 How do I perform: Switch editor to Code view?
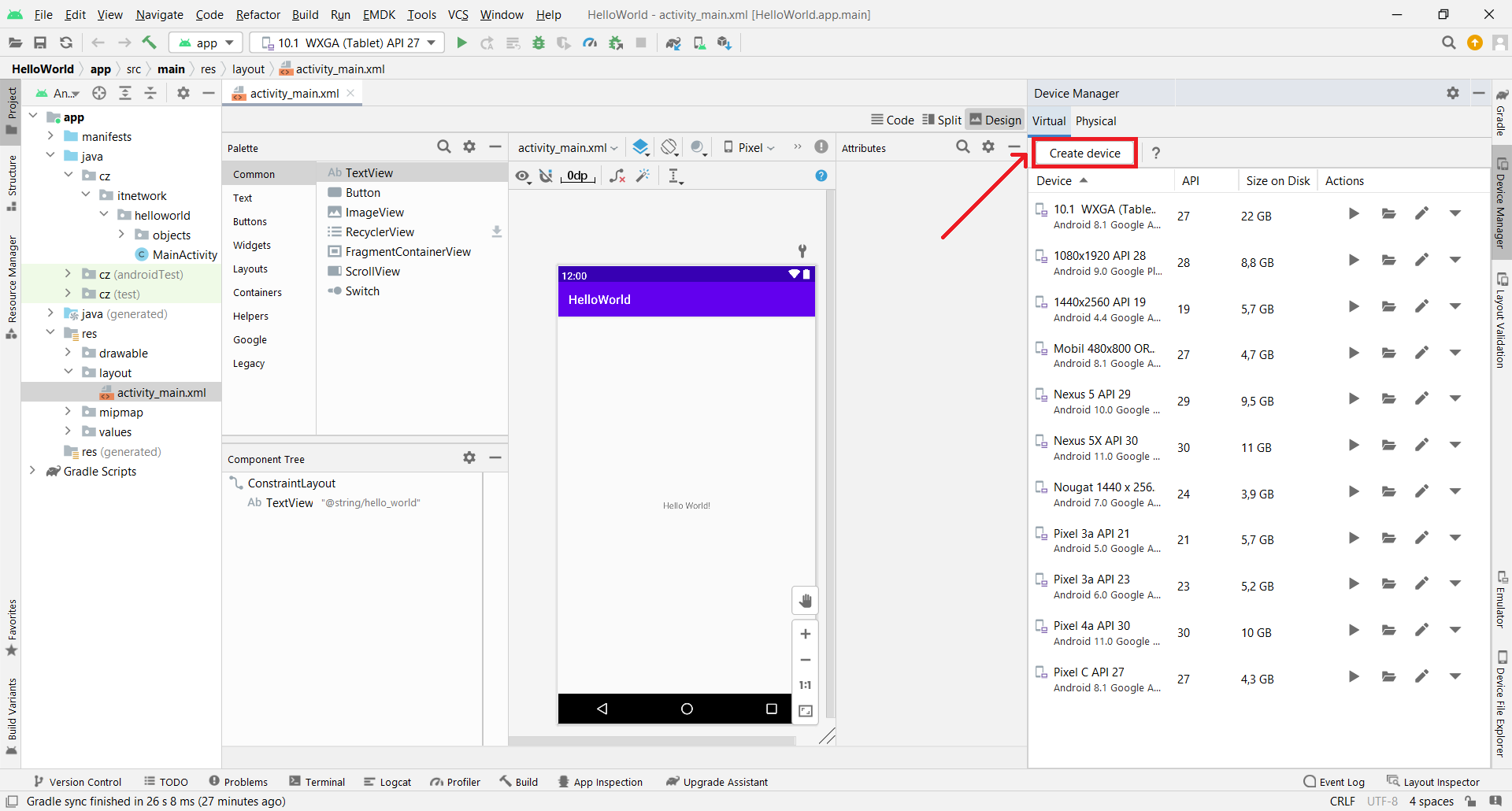tap(892, 120)
